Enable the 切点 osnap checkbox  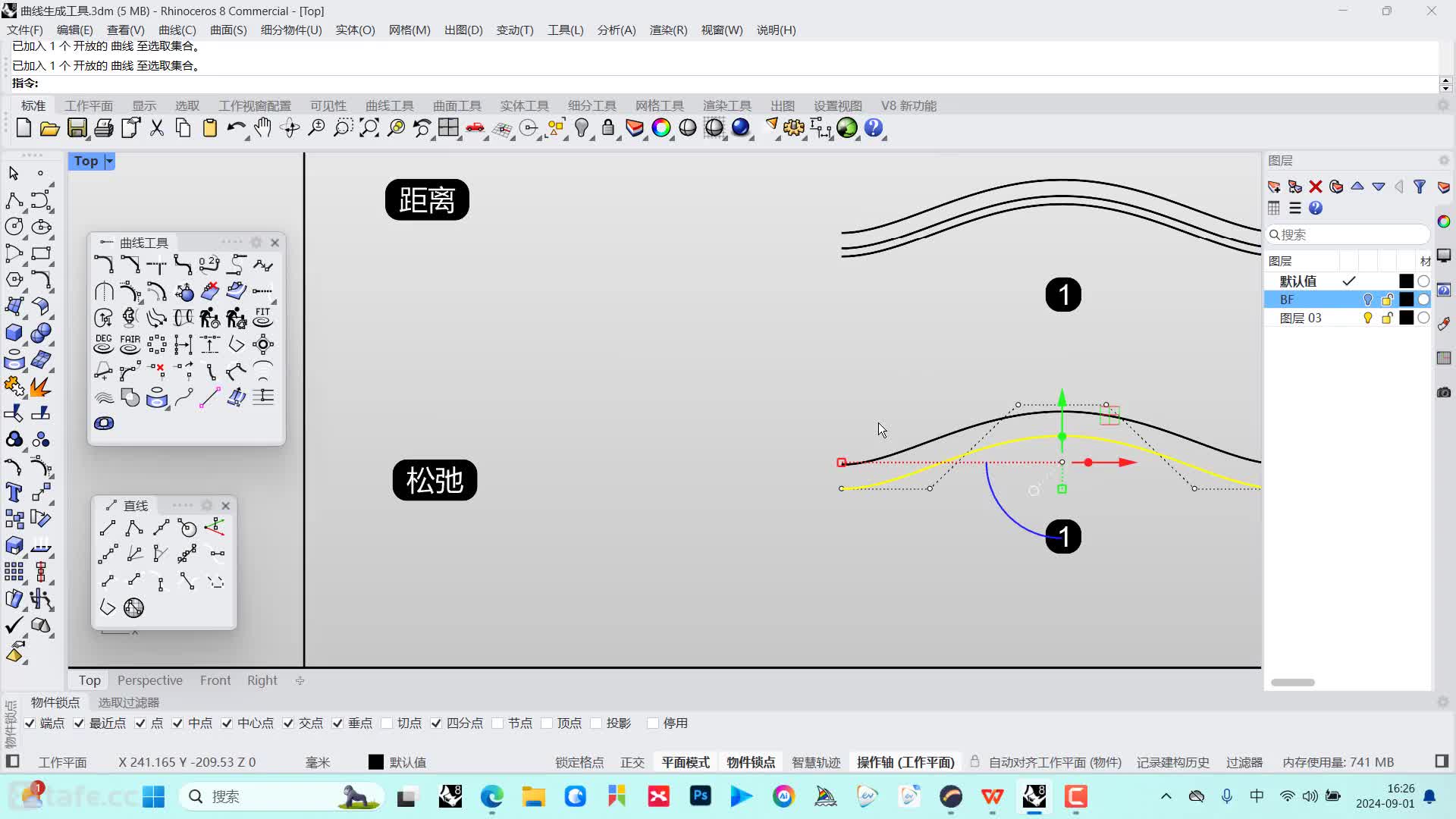[x=387, y=723]
